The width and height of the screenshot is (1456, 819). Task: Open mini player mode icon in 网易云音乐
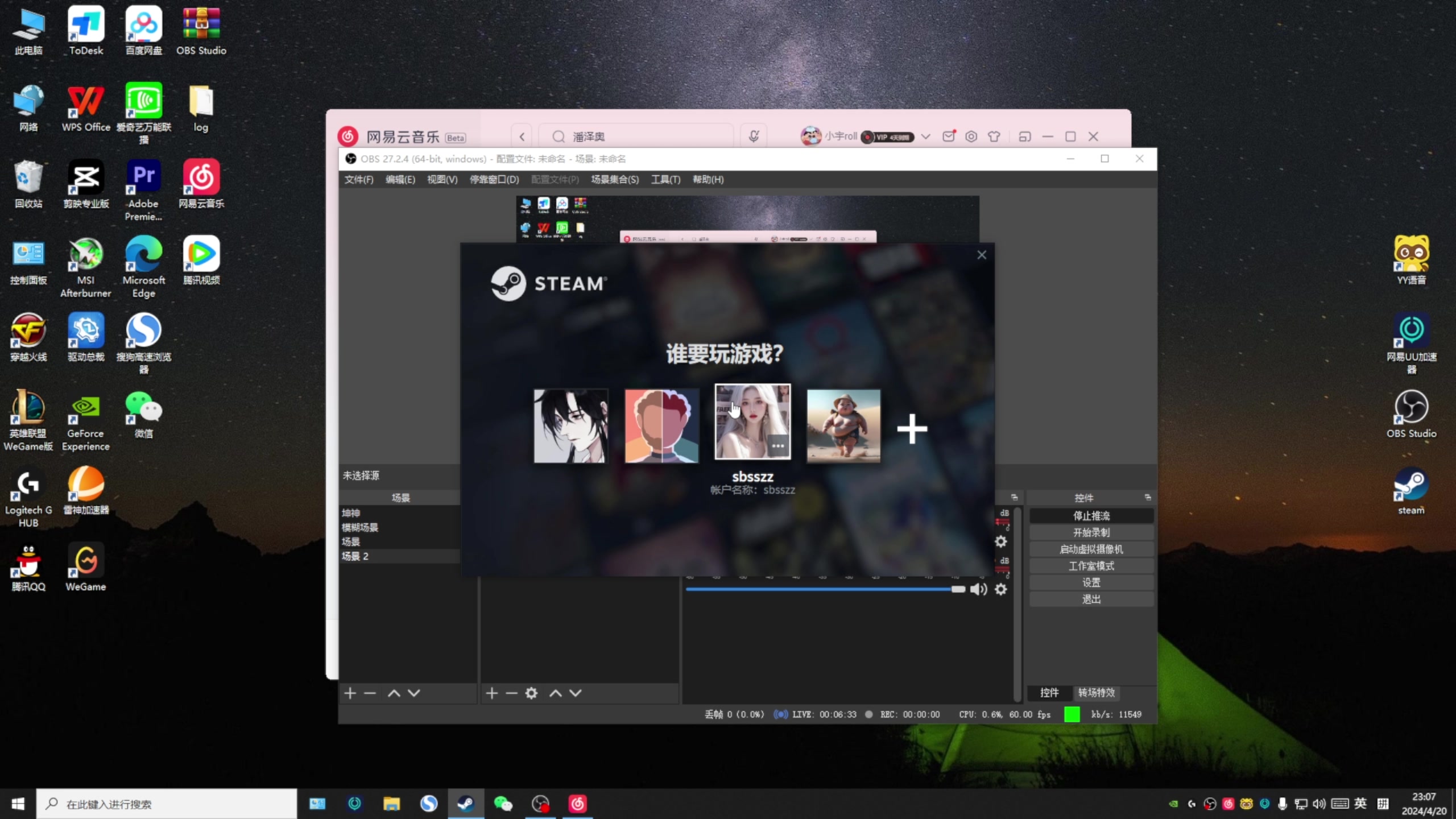(x=1024, y=136)
